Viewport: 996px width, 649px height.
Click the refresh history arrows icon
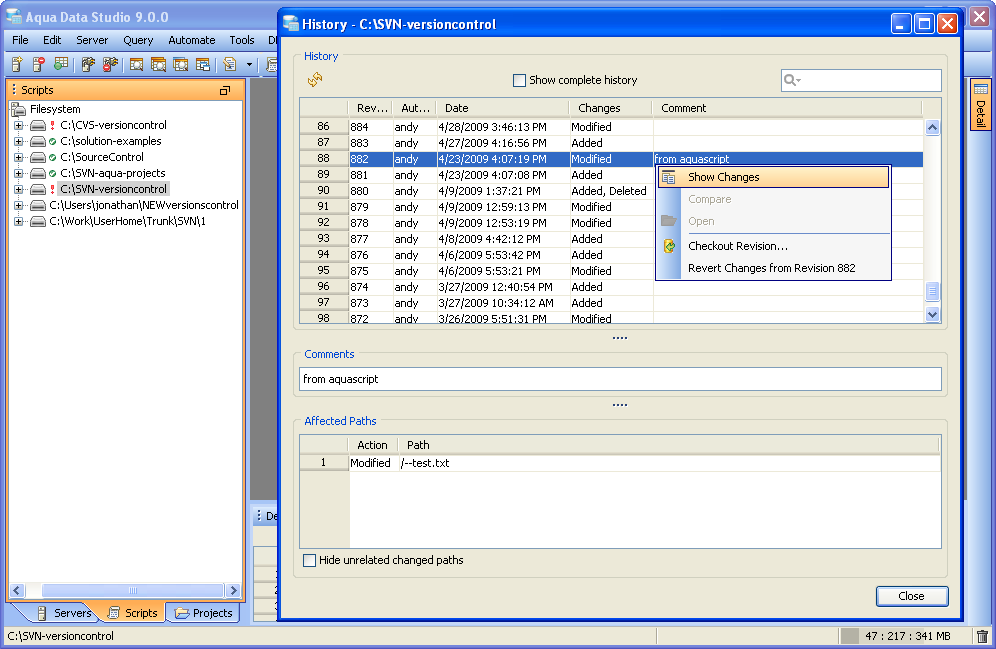click(x=315, y=79)
